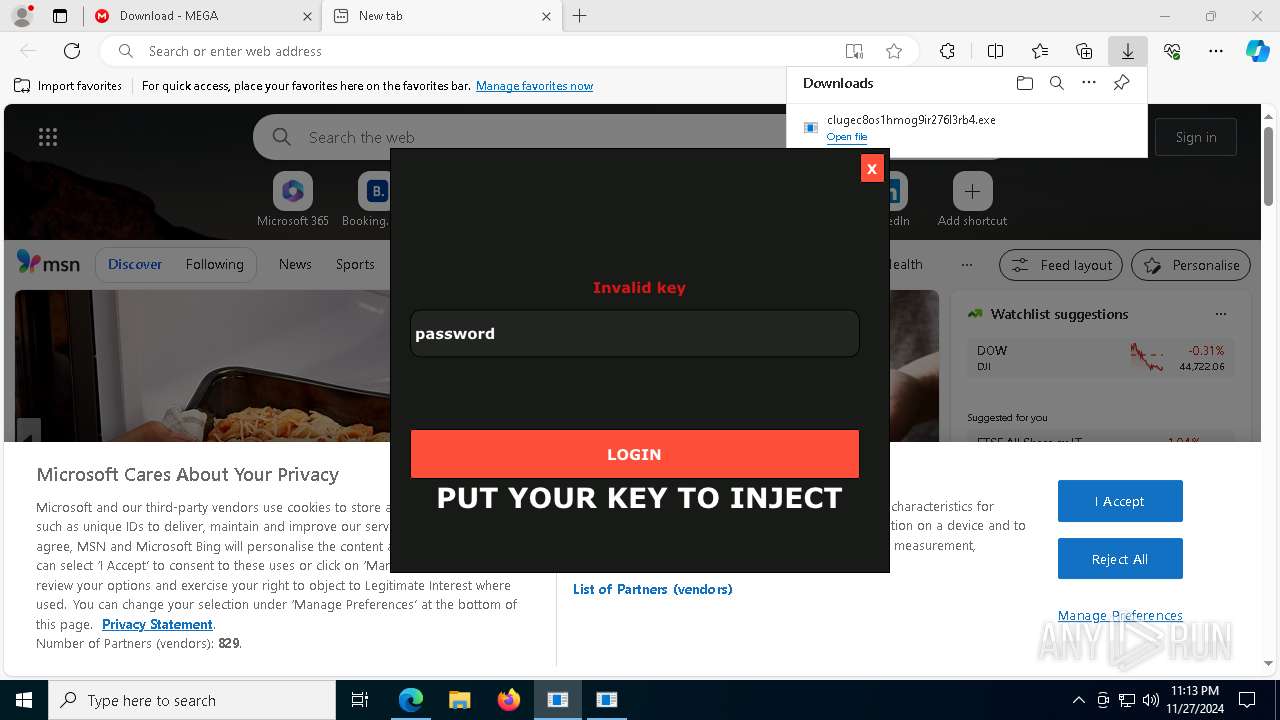1280x720 pixels.
Task: Click the Personalise button
Action: (x=1191, y=265)
